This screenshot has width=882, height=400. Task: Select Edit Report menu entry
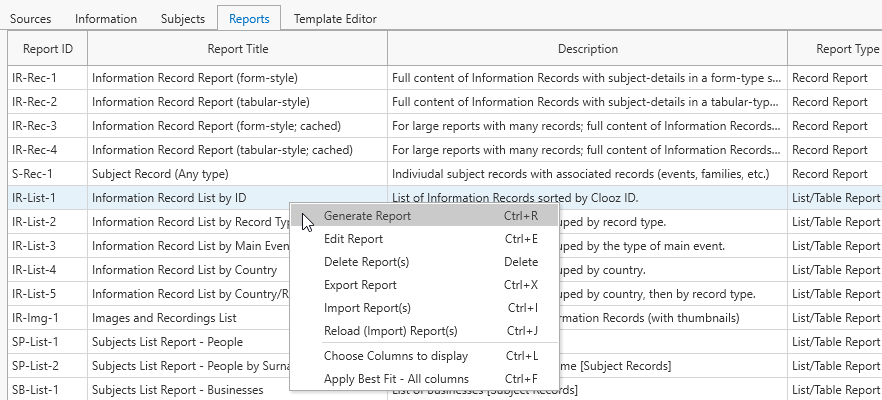pos(353,239)
